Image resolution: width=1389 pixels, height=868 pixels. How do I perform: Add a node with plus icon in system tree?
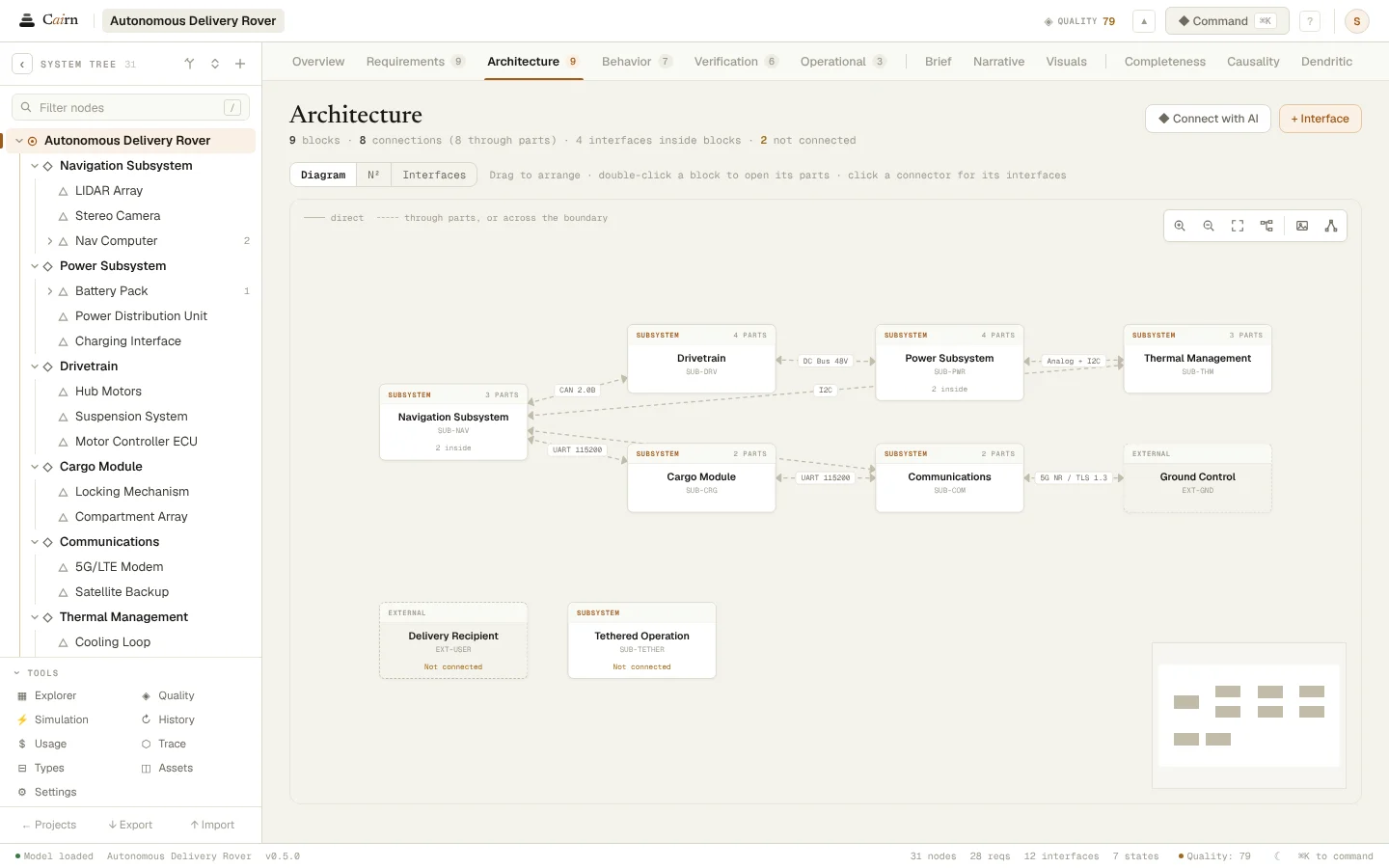coord(240,64)
